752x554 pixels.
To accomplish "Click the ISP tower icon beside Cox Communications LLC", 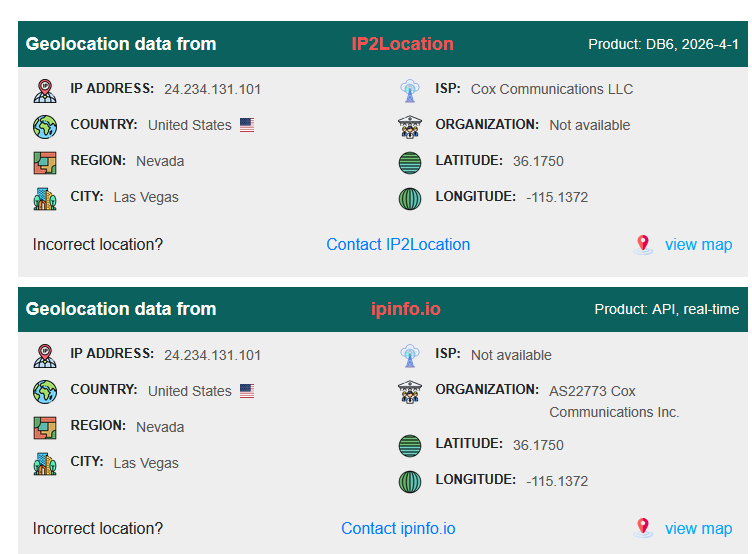I will pos(410,91).
